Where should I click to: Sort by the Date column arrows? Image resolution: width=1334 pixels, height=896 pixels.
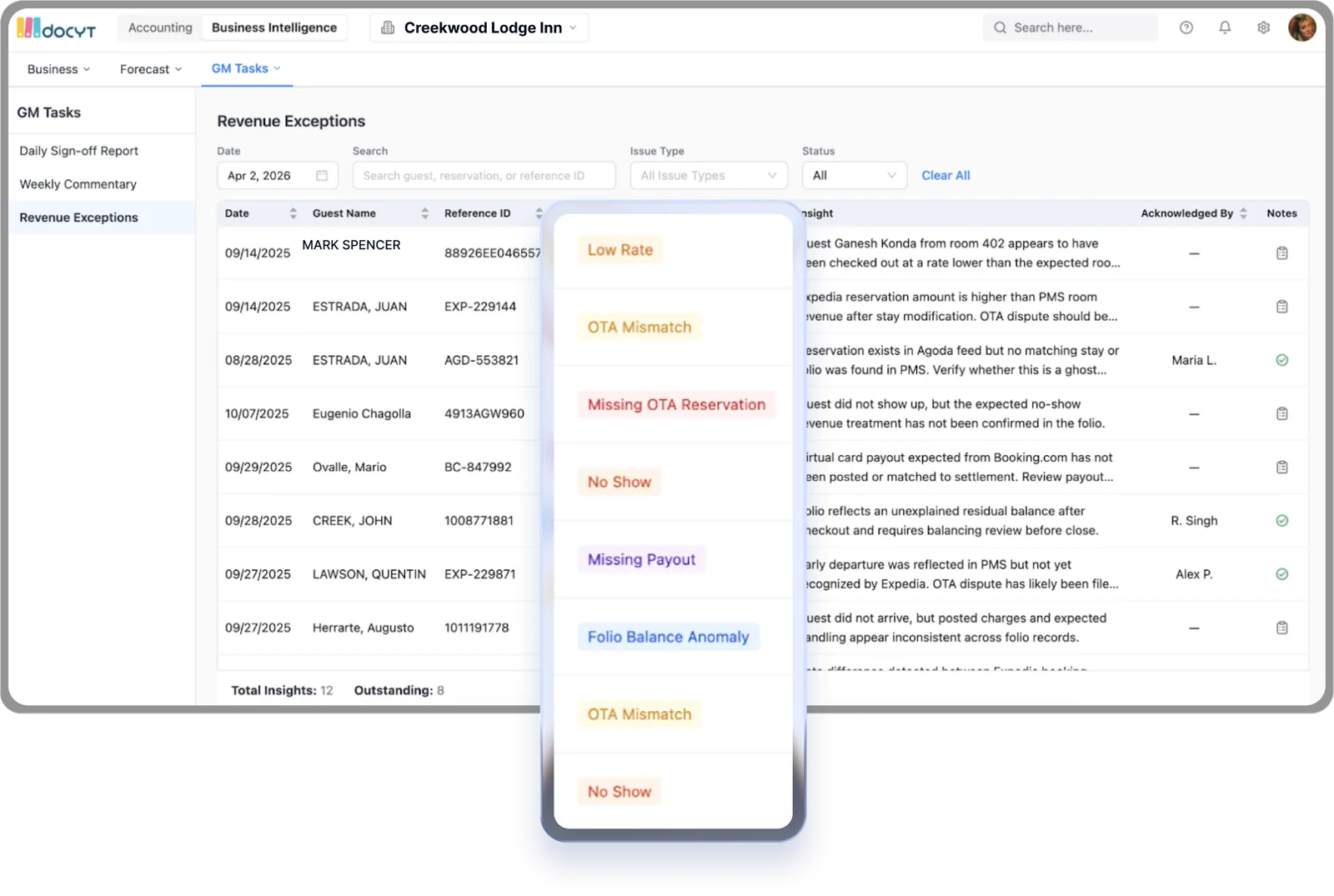coord(293,213)
